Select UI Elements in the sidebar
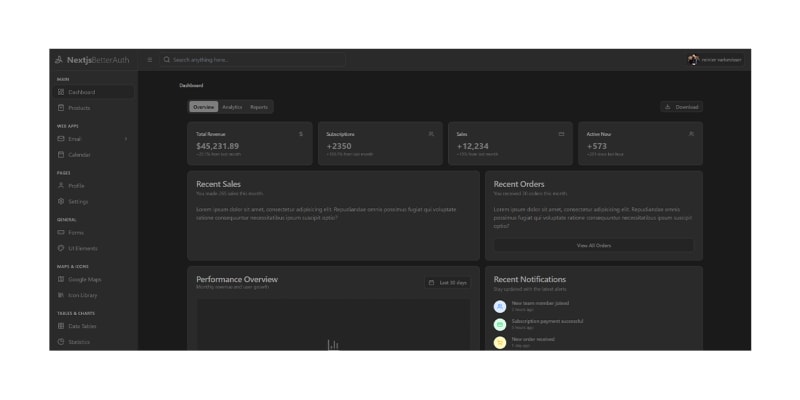 tap(82, 248)
